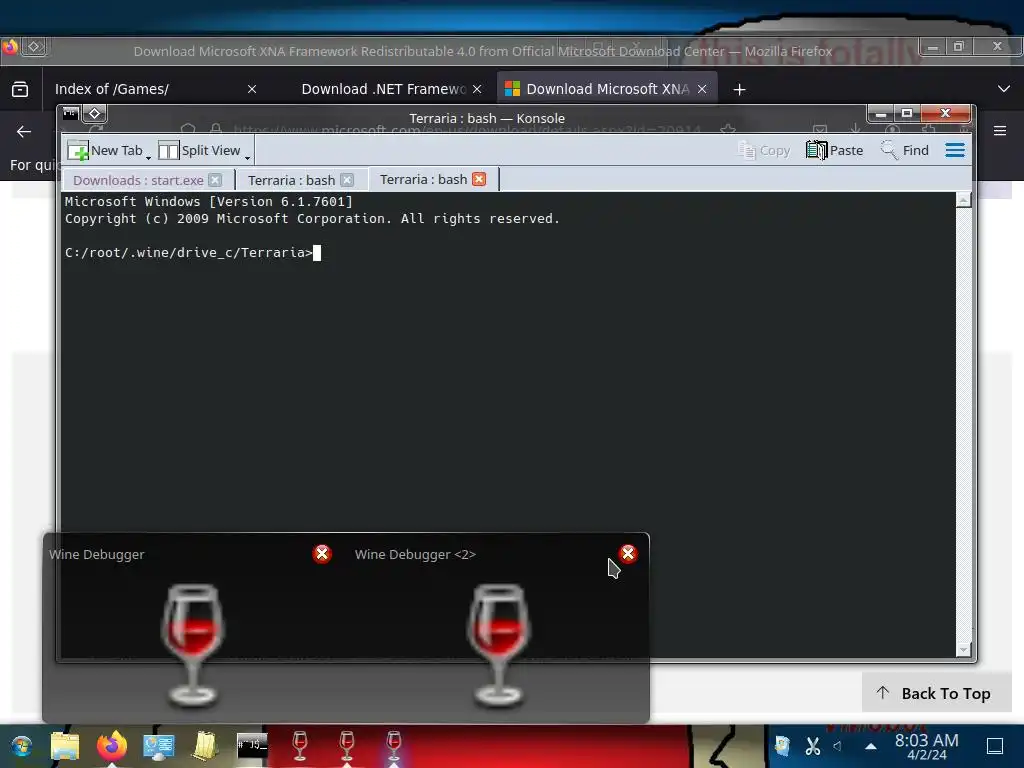Screen dimensions: 1024x768
Task: Open the file manager folder icon on taskbar
Action: click(x=65, y=746)
